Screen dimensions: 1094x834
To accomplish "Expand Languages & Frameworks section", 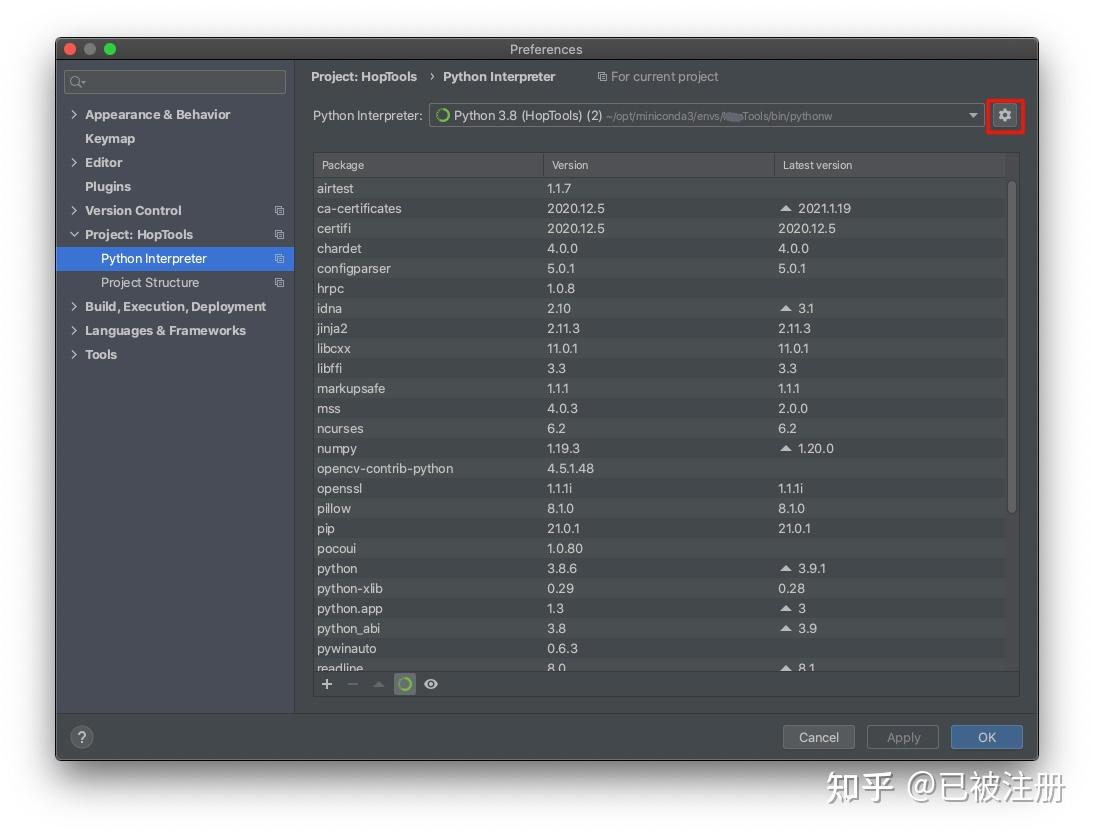I will pyautogui.click(x=74, y=330).
